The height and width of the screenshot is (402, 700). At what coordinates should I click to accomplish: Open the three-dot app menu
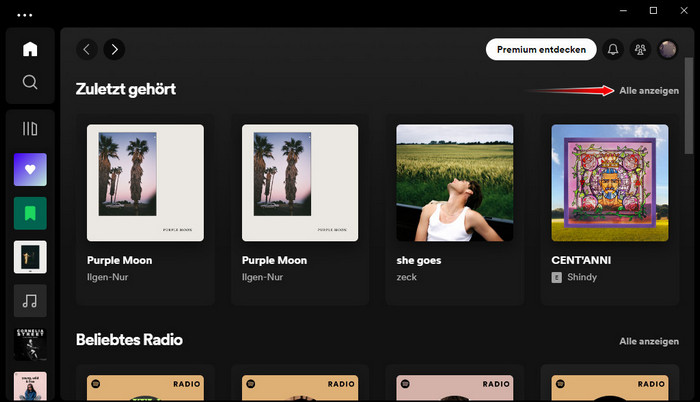[25, 15]
